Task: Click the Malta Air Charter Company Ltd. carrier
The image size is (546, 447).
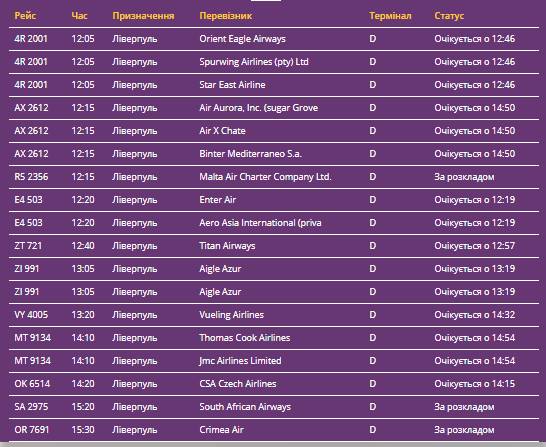Action: tap(265, 177)
